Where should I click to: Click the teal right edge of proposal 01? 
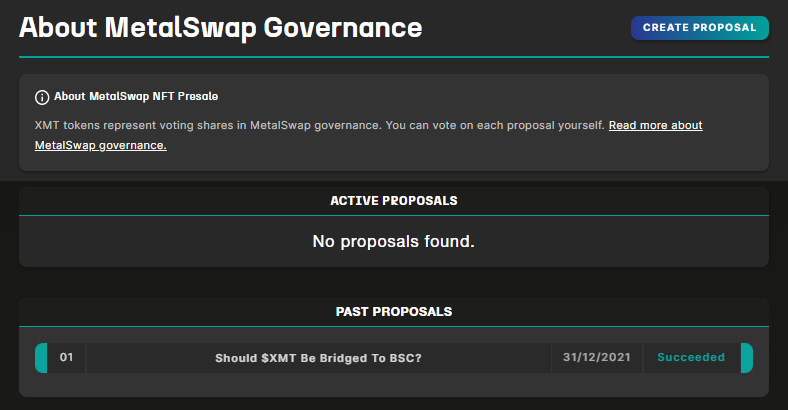click(746, 358)
